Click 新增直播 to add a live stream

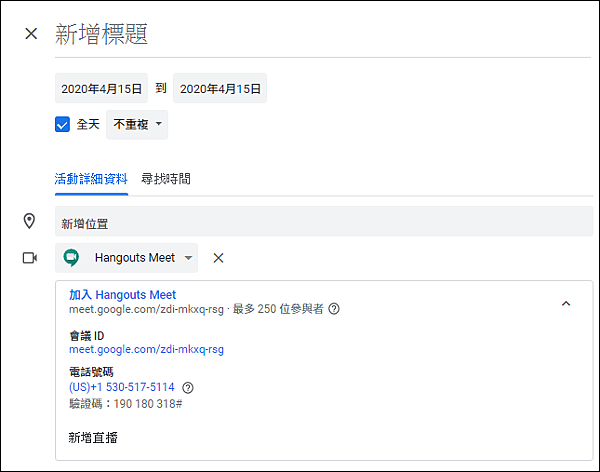point(94,437)
